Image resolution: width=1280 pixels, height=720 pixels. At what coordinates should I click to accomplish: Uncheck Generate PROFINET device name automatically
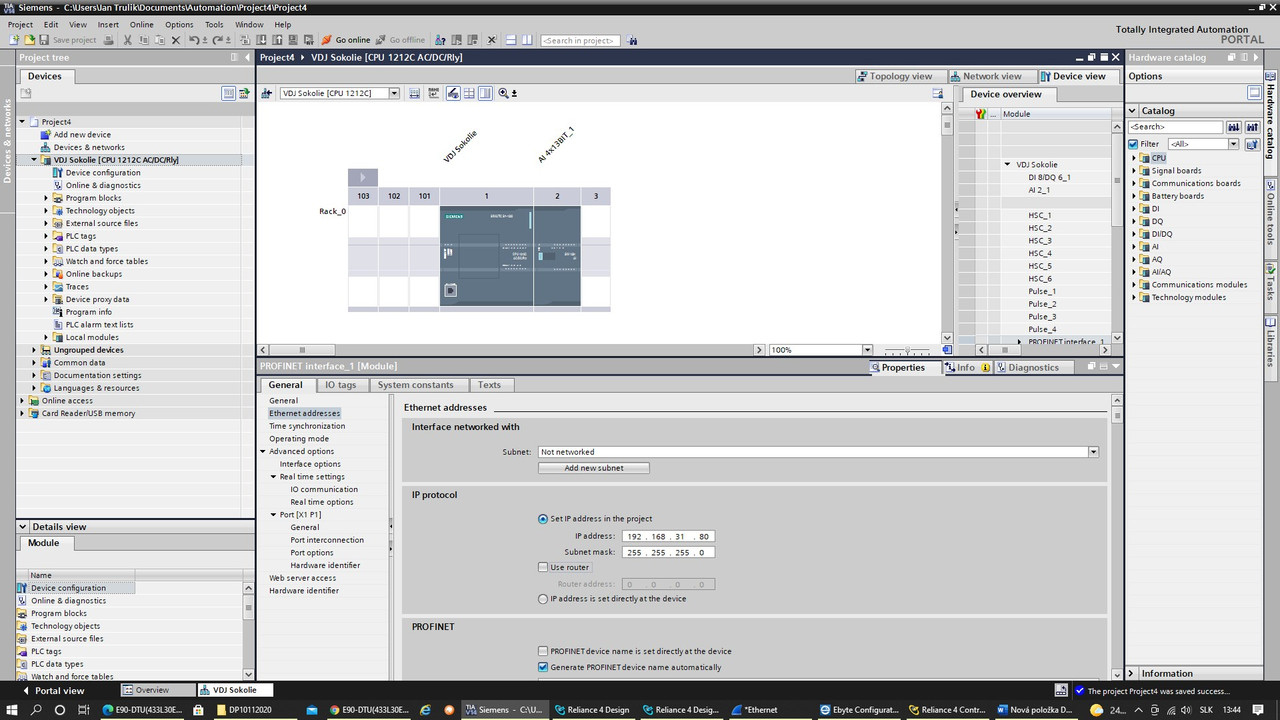[543, 667]
